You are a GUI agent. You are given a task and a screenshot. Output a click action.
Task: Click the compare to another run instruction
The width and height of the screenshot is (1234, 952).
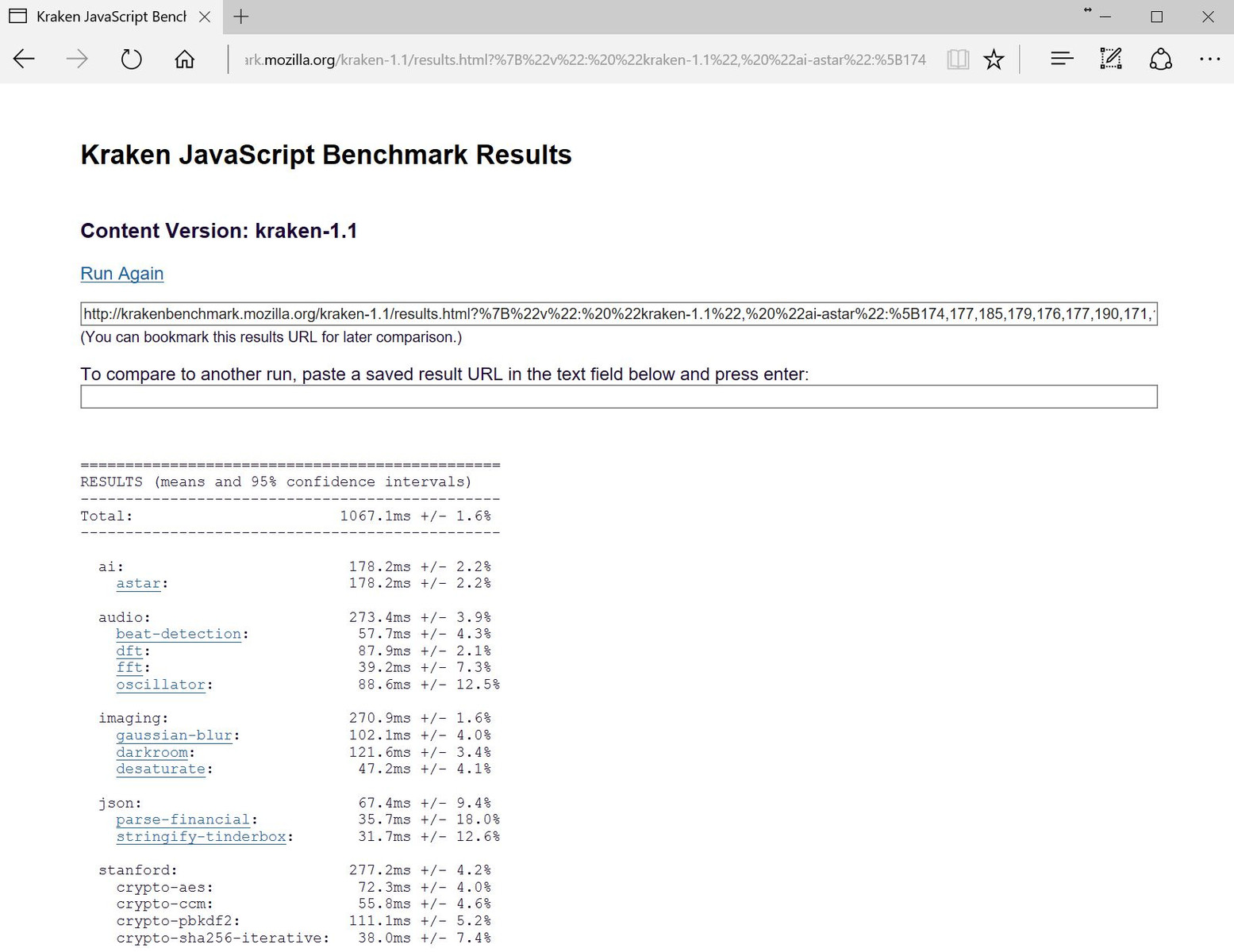pyautogui.click(x=445, y=374)
